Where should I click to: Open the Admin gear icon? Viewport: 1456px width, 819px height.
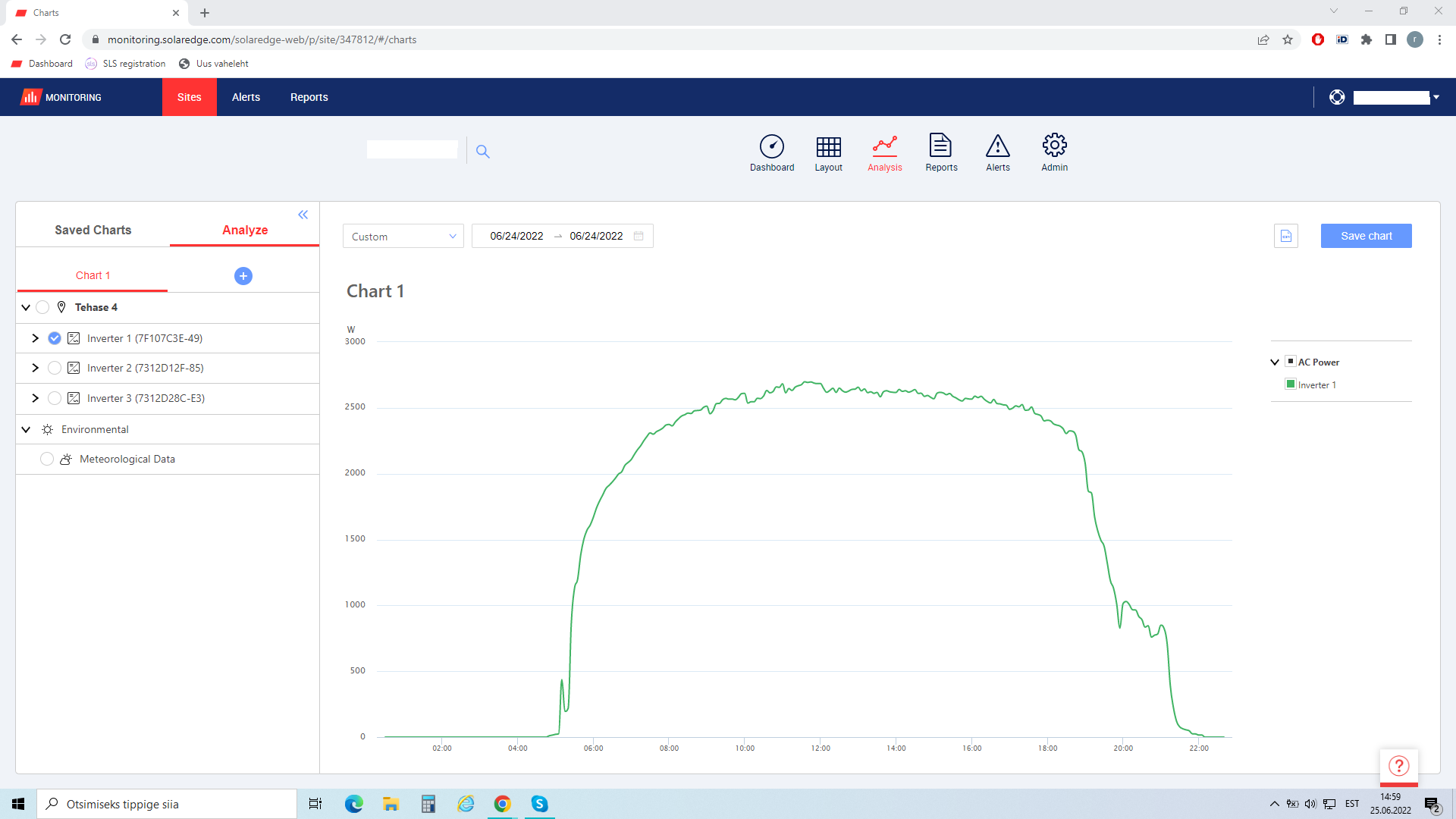(1054, 146)
